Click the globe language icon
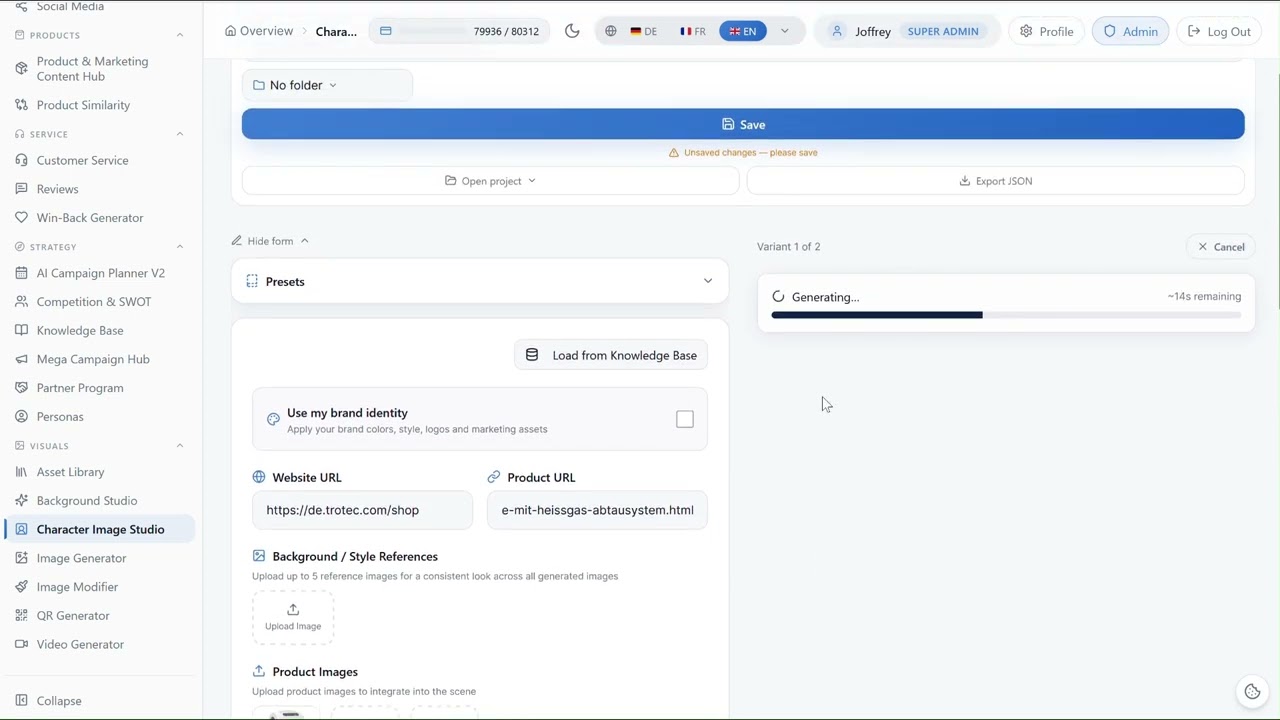Image resolution: width=1280 pixels, height=720 pixels. 611,31
